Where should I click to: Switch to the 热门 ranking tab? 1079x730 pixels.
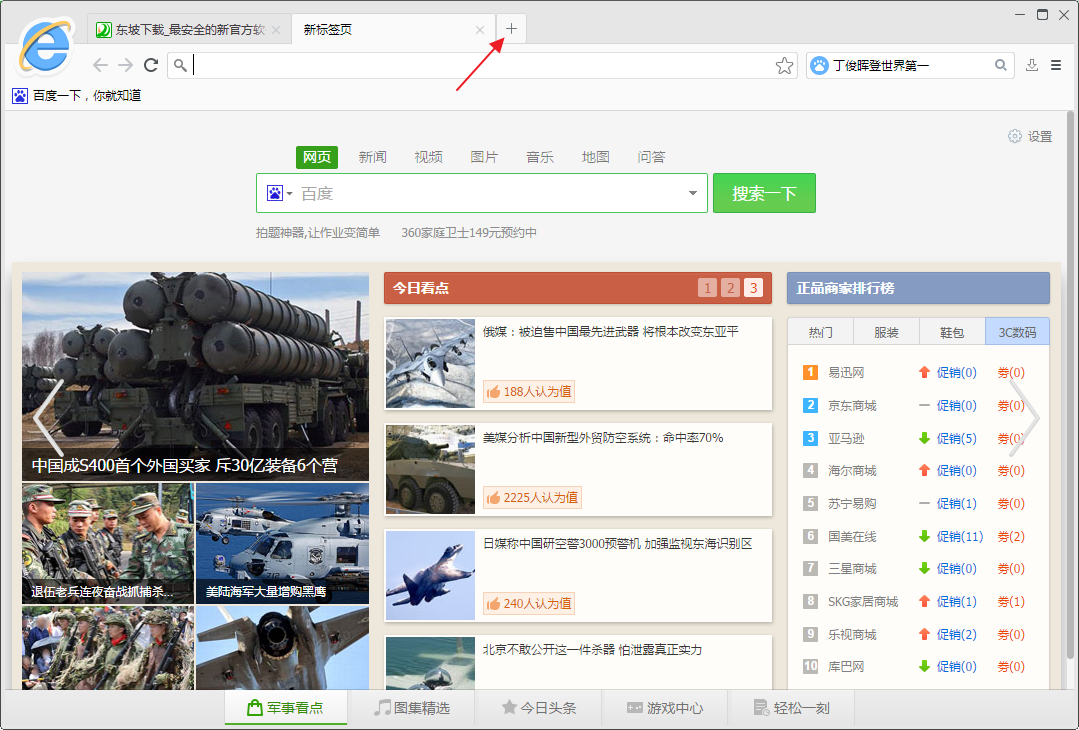[x=820, y=332]
